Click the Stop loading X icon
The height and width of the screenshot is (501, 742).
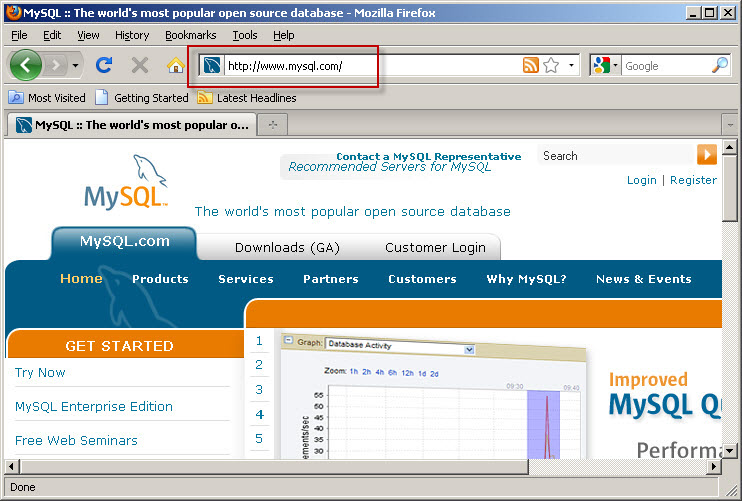pos(140,65)
